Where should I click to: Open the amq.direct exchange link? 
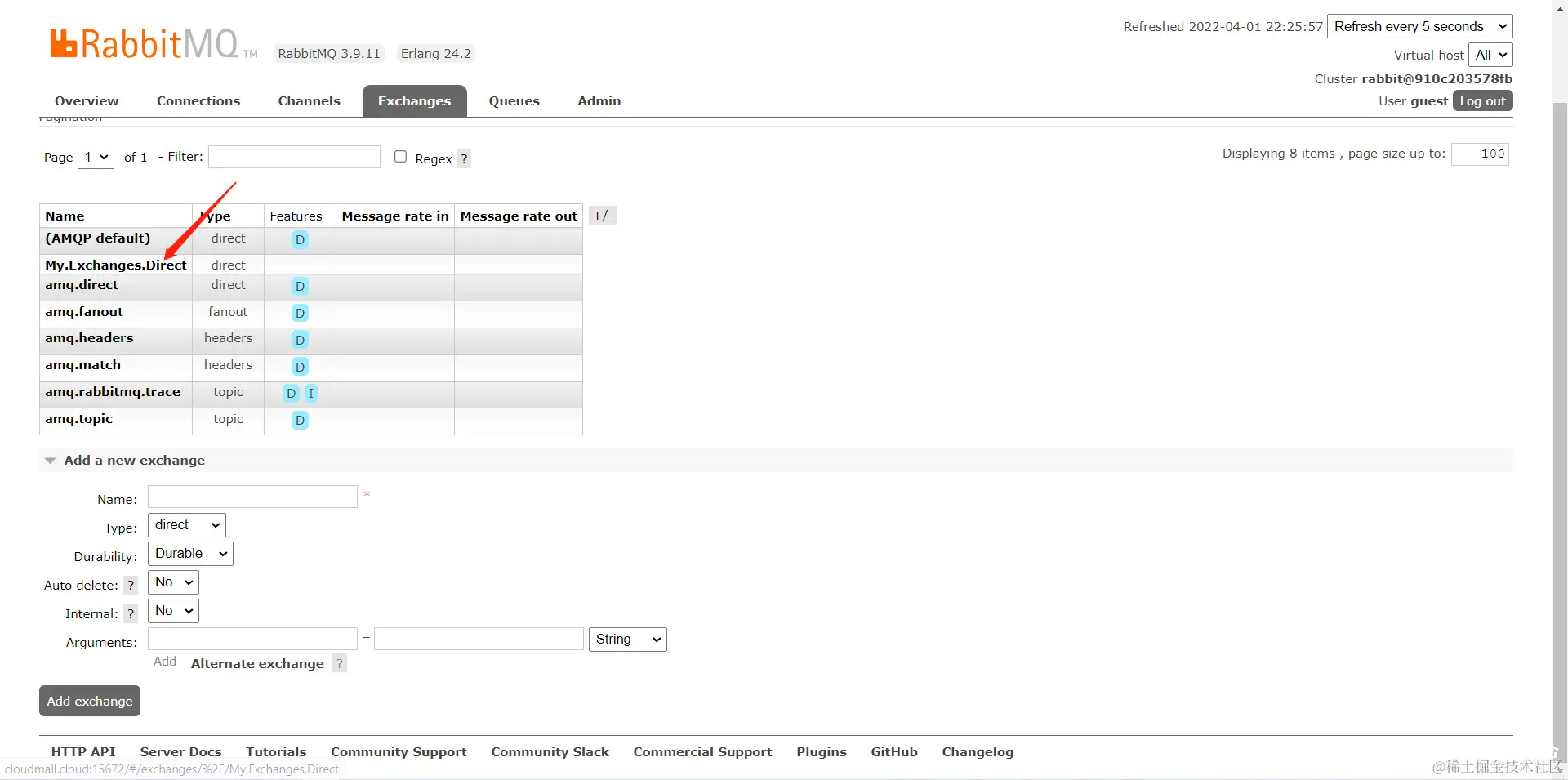click(x=82, y=285)
